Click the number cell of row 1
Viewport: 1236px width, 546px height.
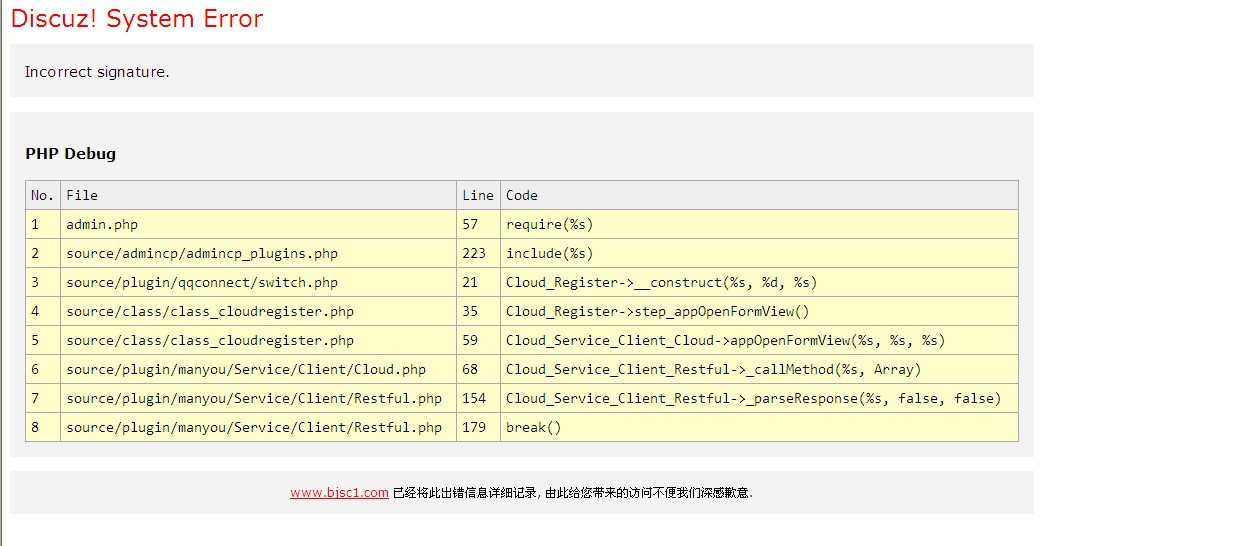pyautogui.click(x=43, y=224)
